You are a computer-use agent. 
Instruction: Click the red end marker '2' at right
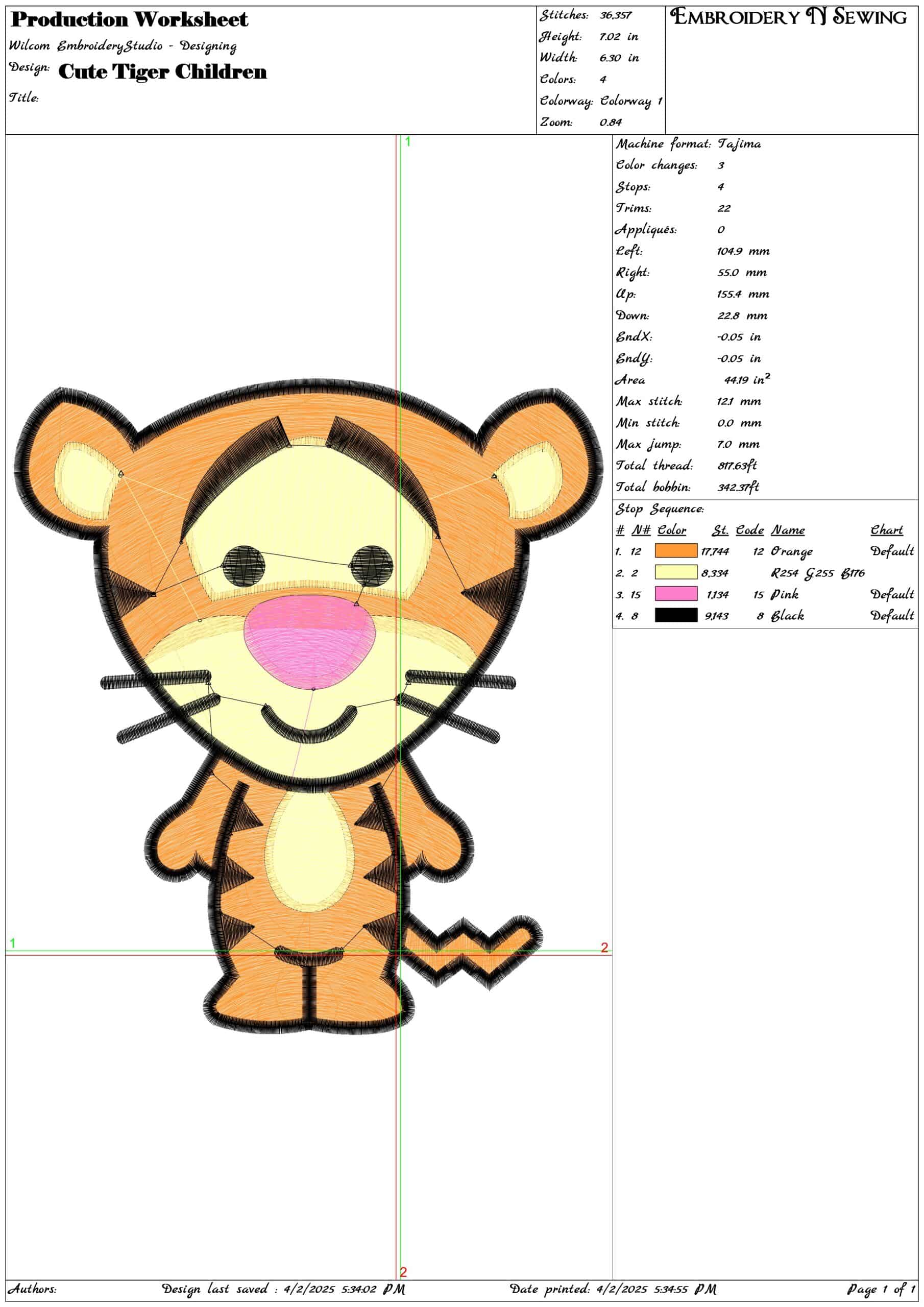pyautogui.click(x=604, y=948)
